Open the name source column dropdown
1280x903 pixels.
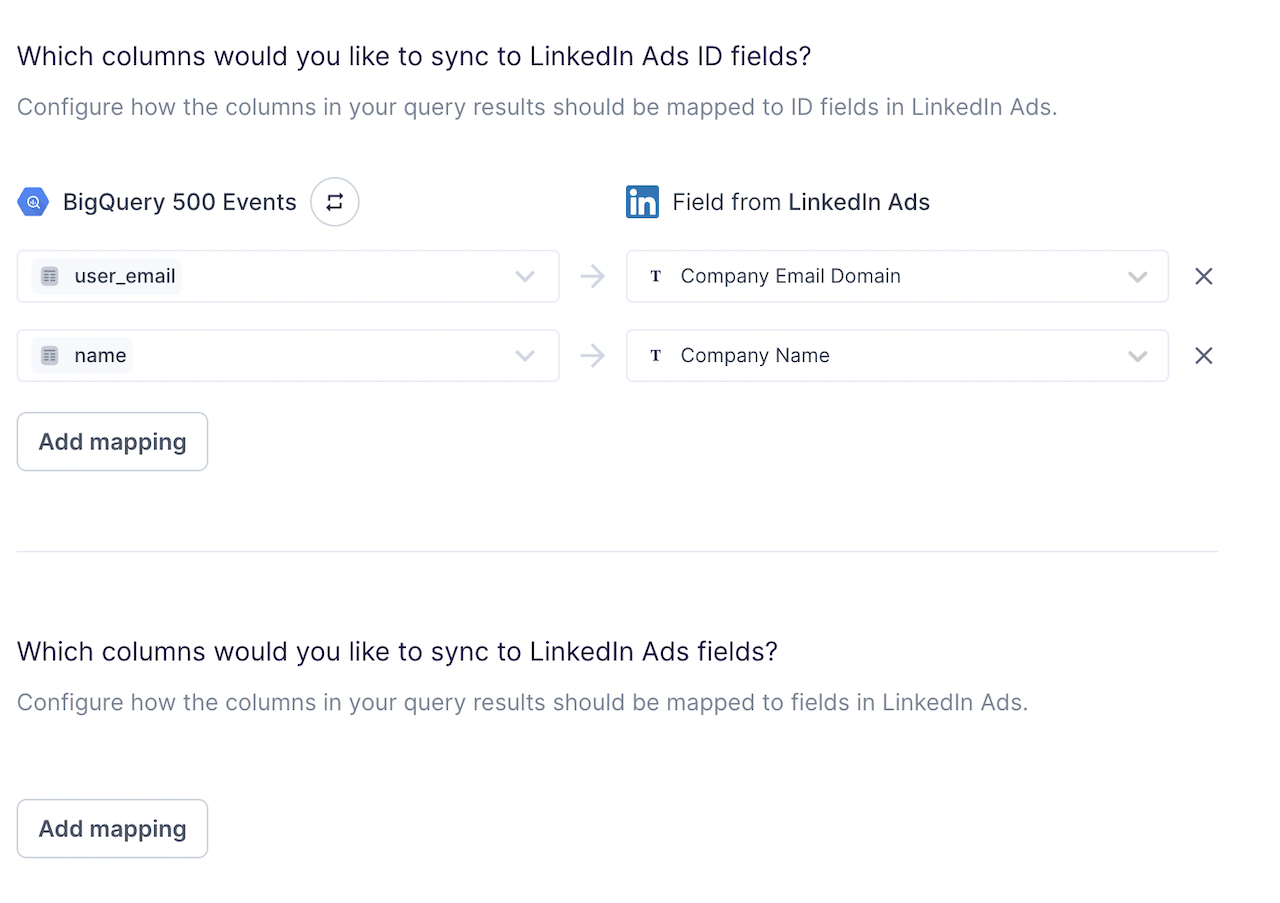click(x=288, y=356)
